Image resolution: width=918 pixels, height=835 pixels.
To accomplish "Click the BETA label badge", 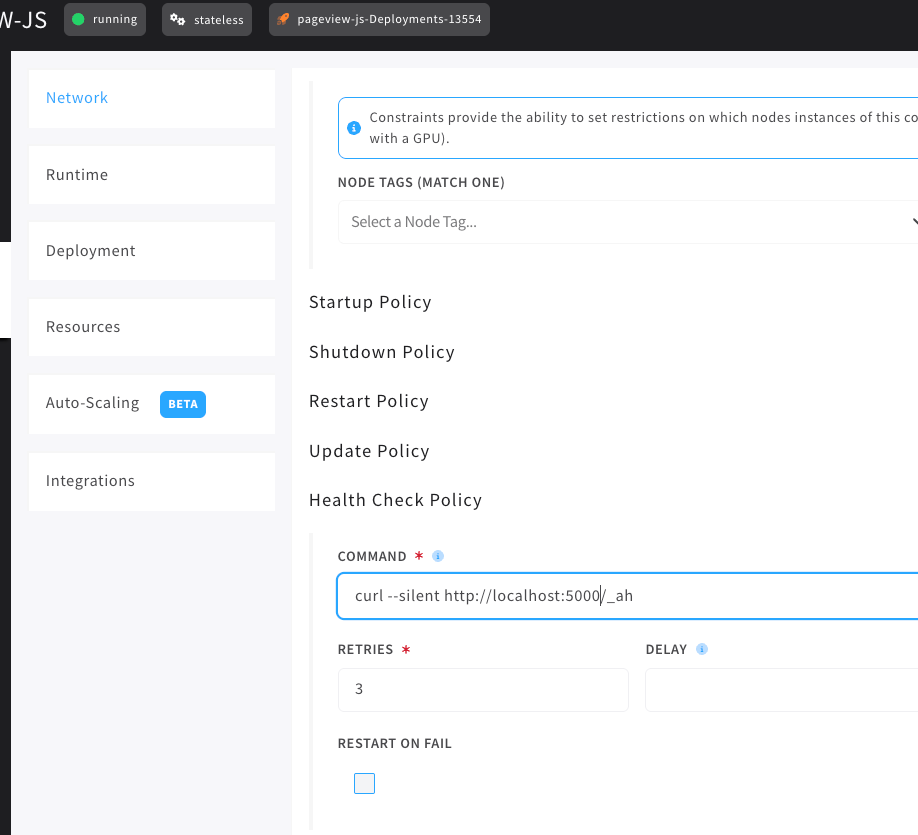I will (x=183, y=404).
